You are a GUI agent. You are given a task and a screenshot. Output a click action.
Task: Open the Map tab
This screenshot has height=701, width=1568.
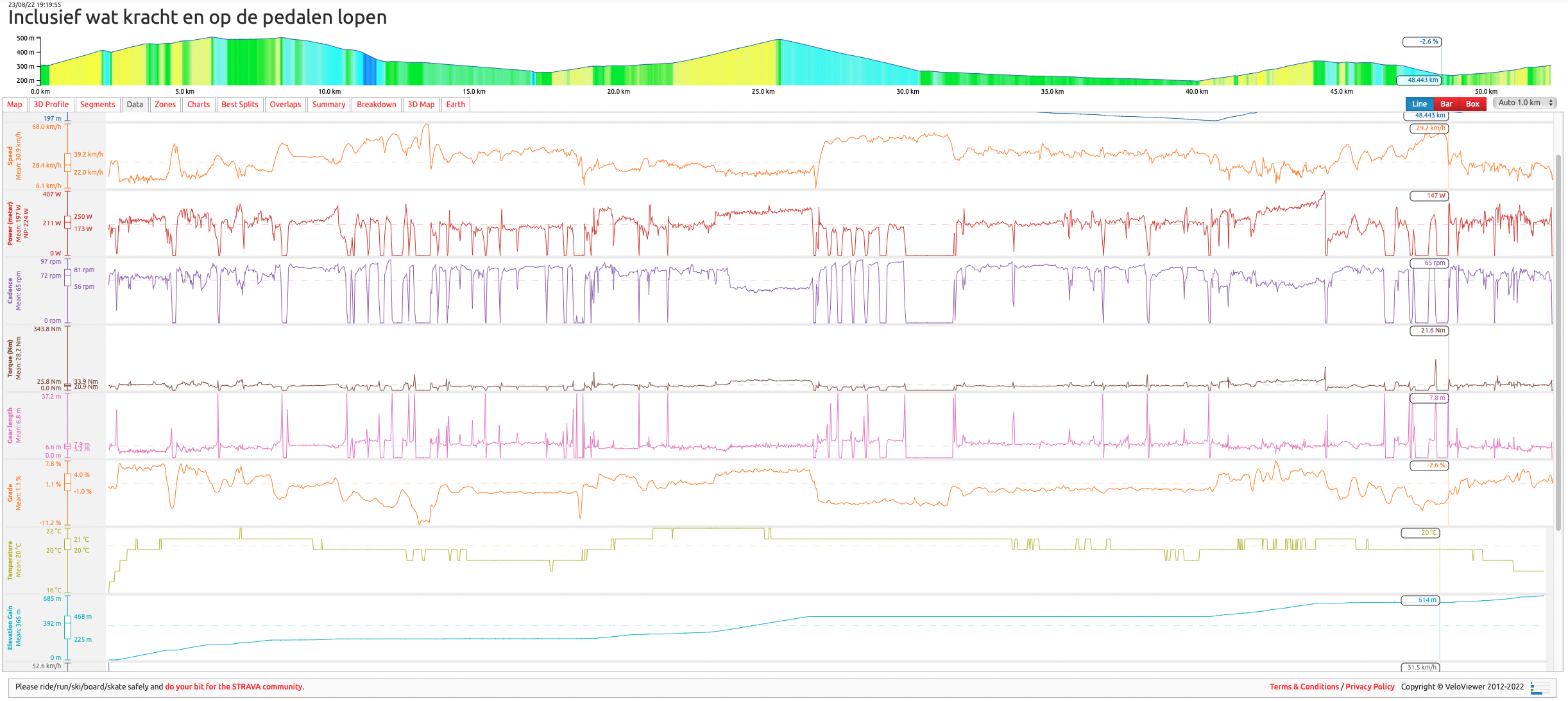14,105
